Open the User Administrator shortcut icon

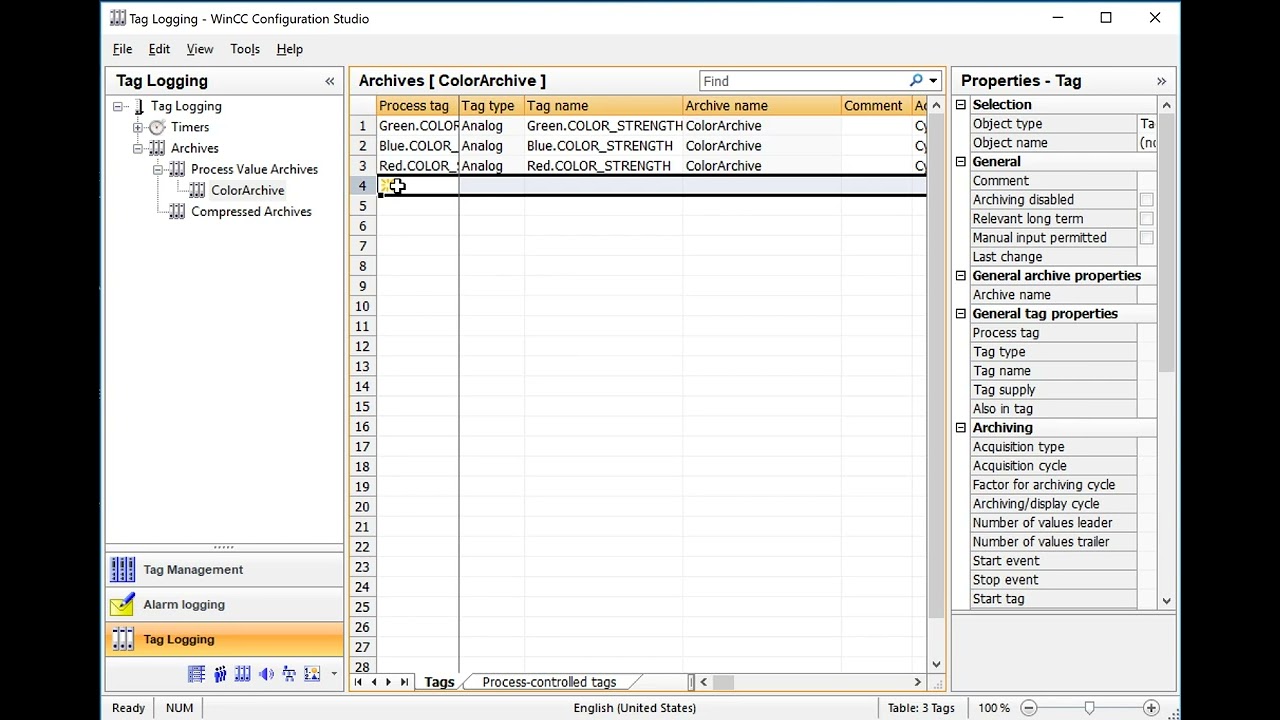coord(220,674)
